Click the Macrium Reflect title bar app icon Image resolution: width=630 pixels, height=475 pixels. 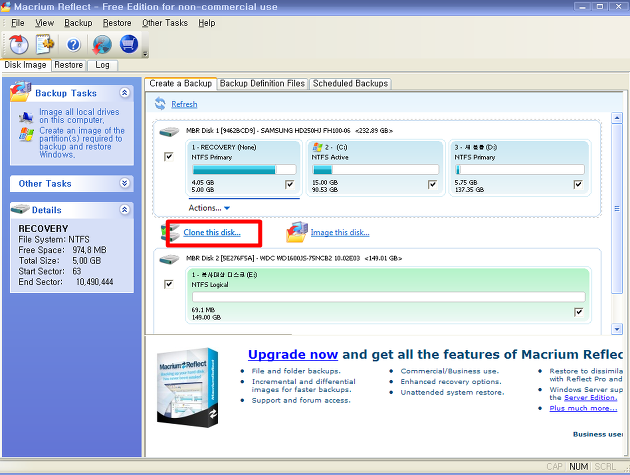click(6, 6)
